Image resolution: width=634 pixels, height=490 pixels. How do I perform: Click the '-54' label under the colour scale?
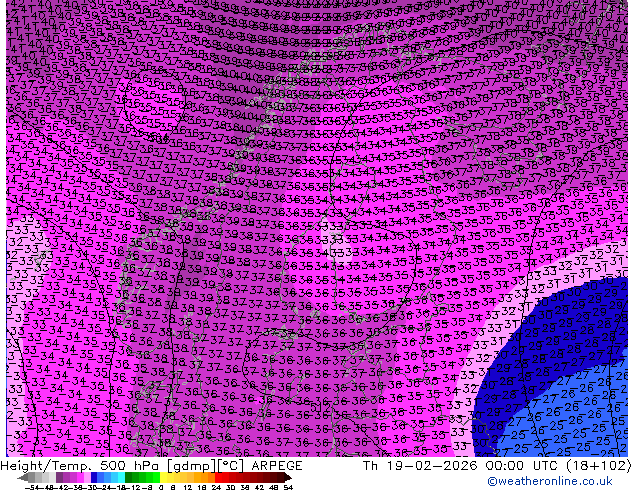pyautogui.click(x=32, y=487)
